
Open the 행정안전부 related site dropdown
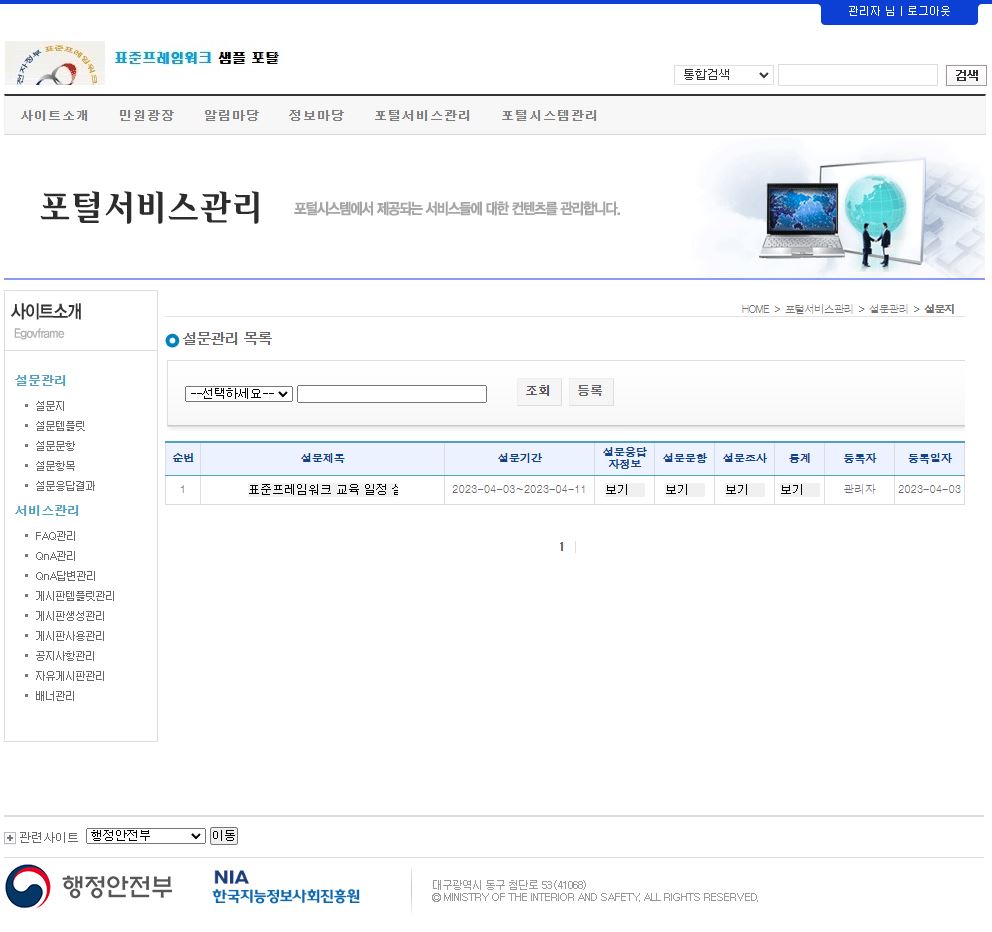145,836
